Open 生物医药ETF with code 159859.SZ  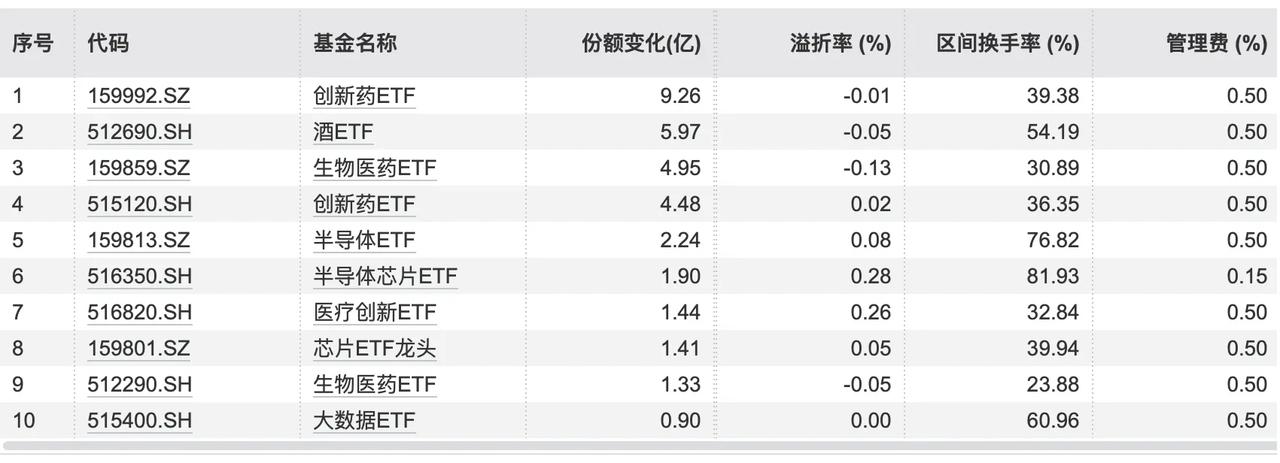click(375, 168)
